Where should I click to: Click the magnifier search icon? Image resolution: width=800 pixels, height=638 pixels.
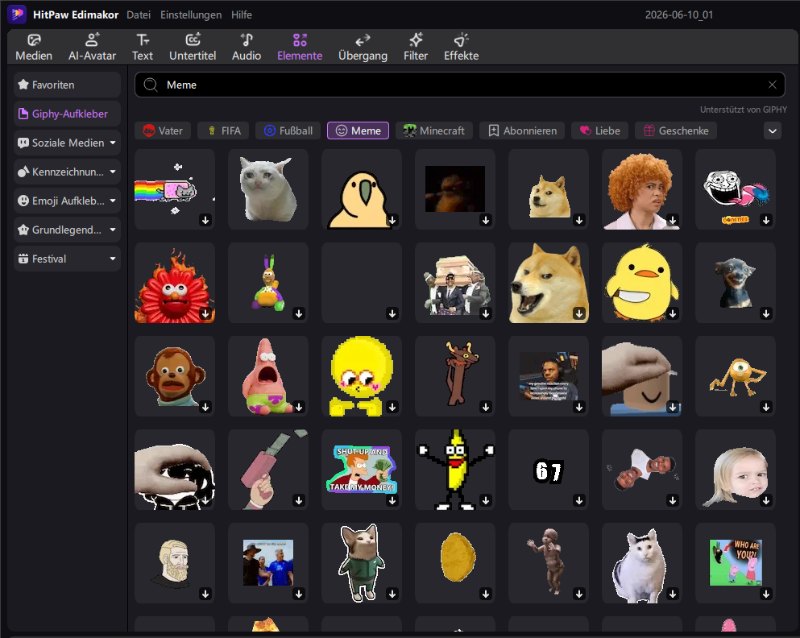click(151, 85)
